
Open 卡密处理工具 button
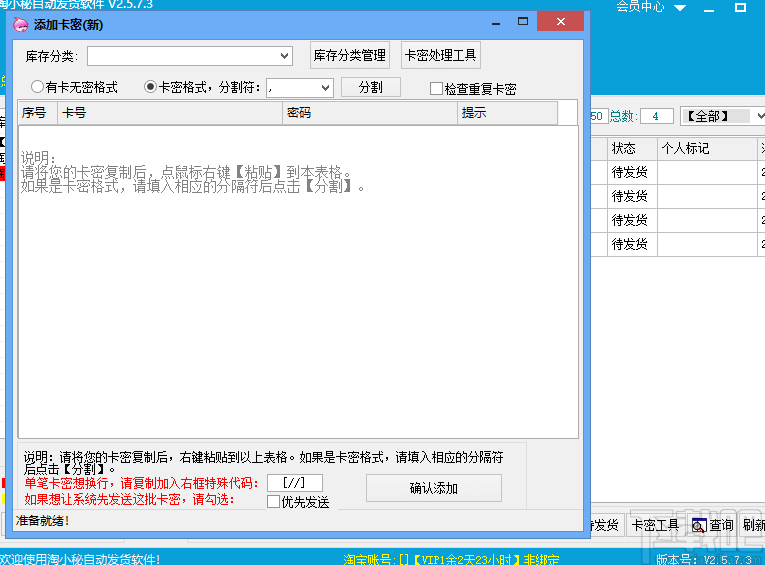(x=441, y=55)
